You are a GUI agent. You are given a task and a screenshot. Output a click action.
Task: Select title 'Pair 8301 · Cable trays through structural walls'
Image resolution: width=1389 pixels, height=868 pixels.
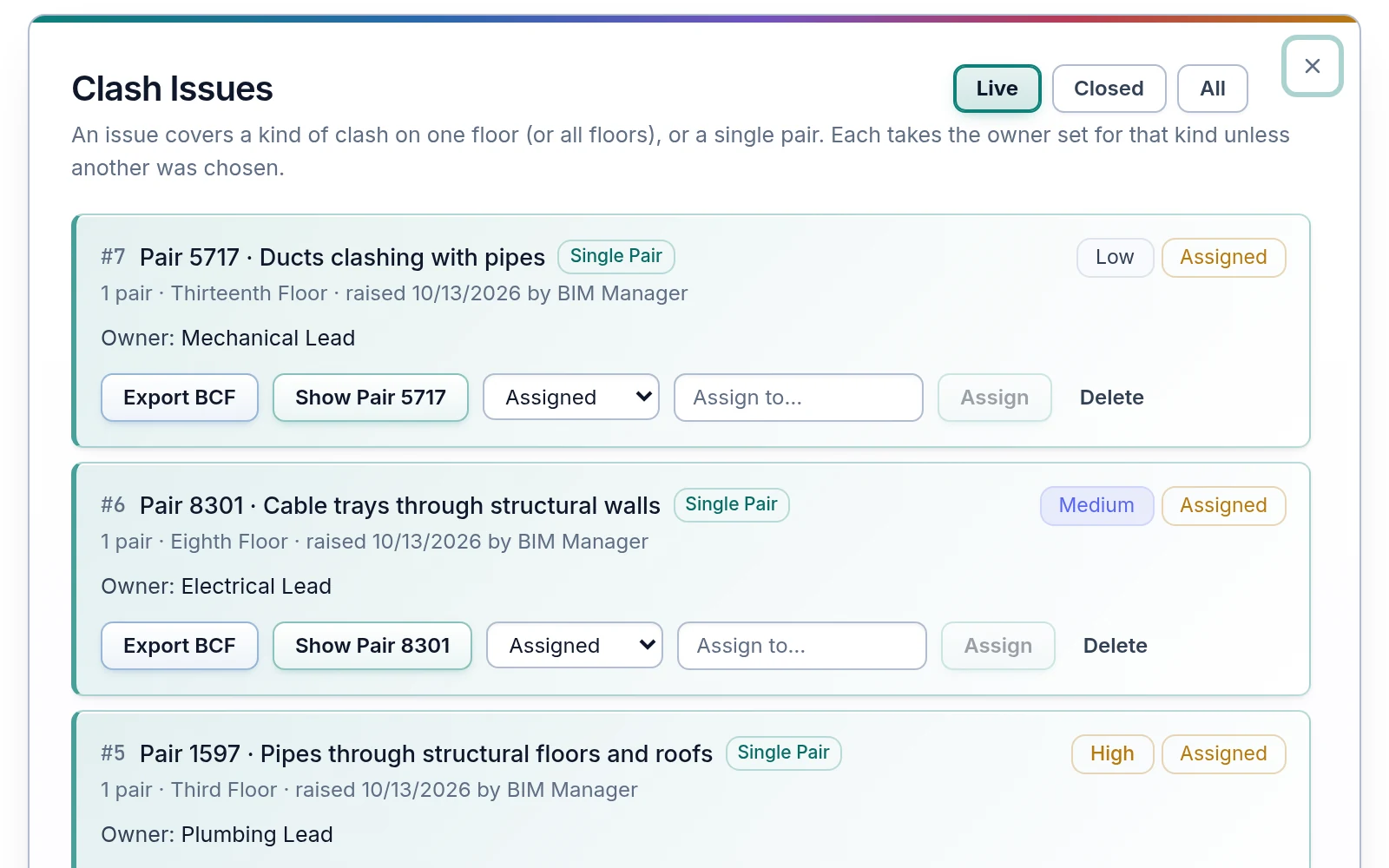400,506
